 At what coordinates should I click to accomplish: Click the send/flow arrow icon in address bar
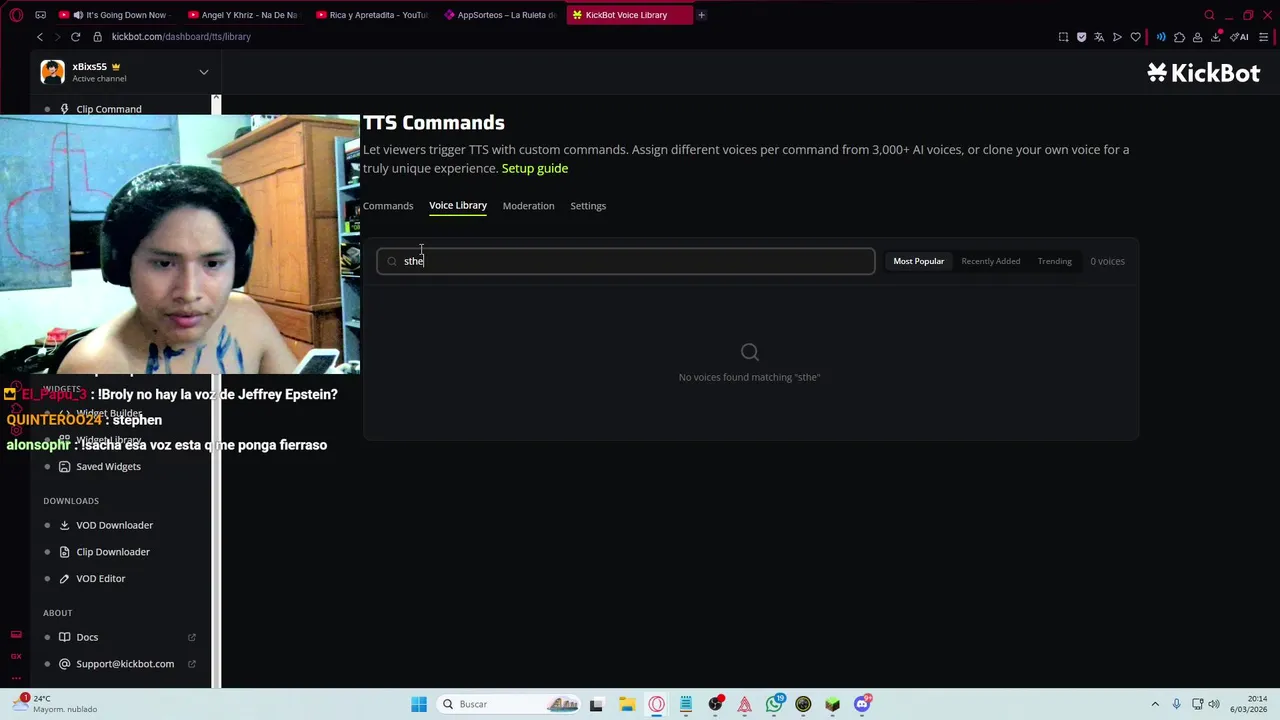[1117, 37]
